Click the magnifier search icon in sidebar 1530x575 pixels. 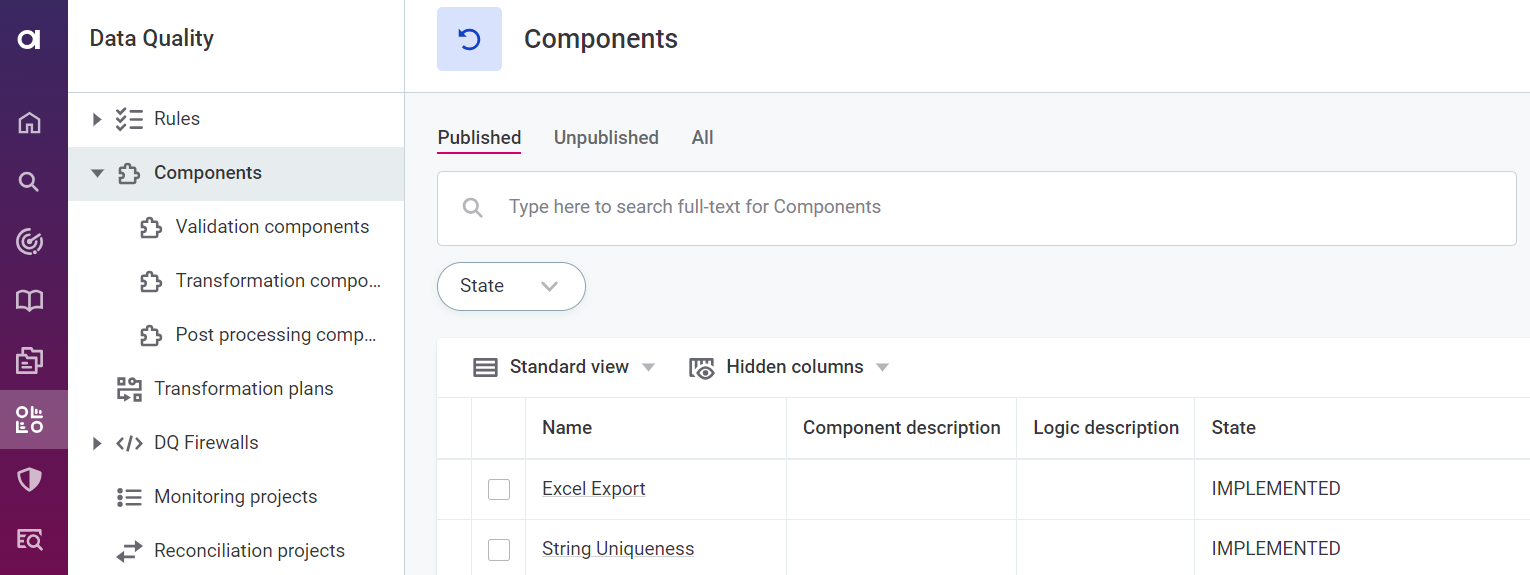point(30,182)
